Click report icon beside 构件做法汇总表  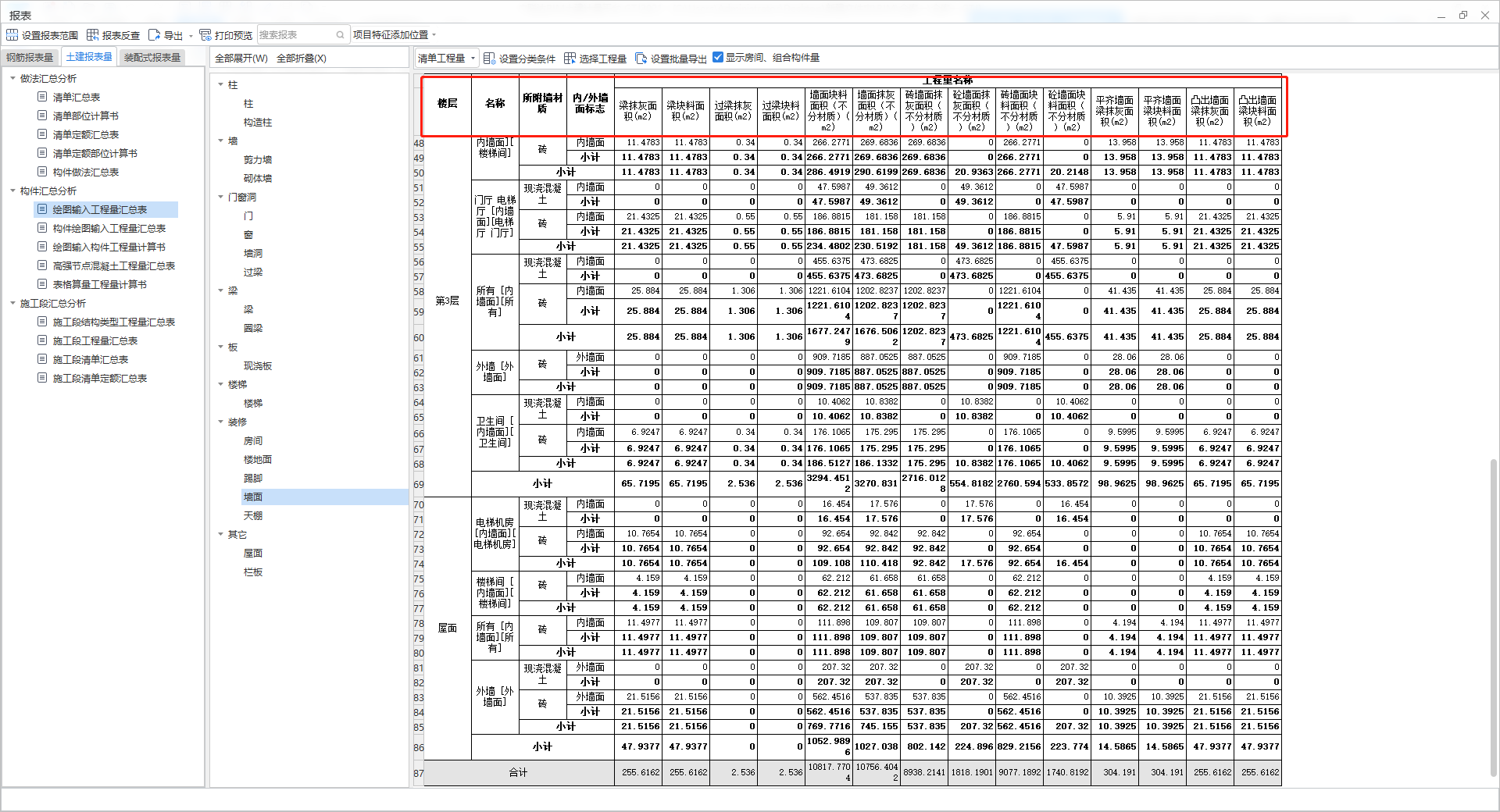click(42, 172)
